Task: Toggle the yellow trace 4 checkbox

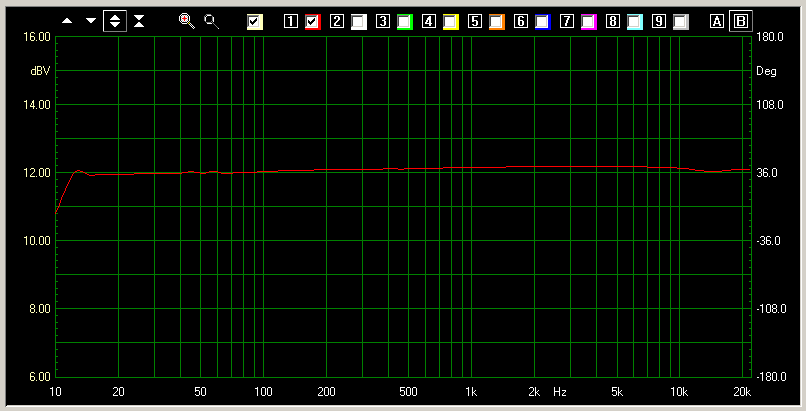Action: click(x=450, y=21)
